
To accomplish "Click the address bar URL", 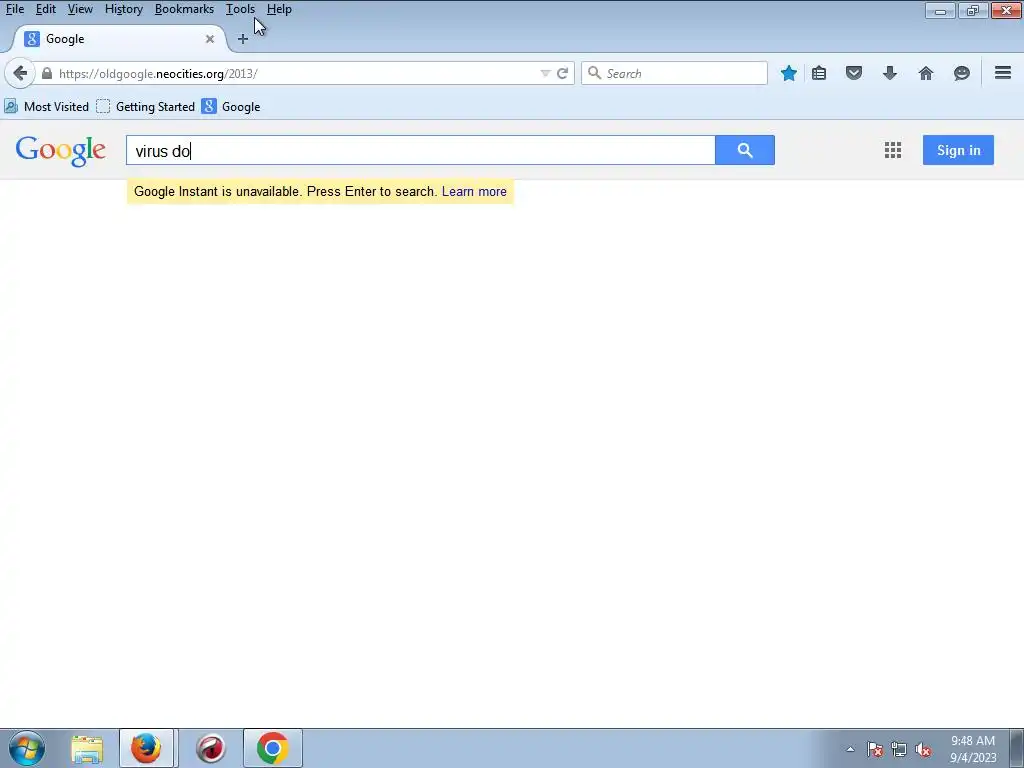I will click(158, 74).
